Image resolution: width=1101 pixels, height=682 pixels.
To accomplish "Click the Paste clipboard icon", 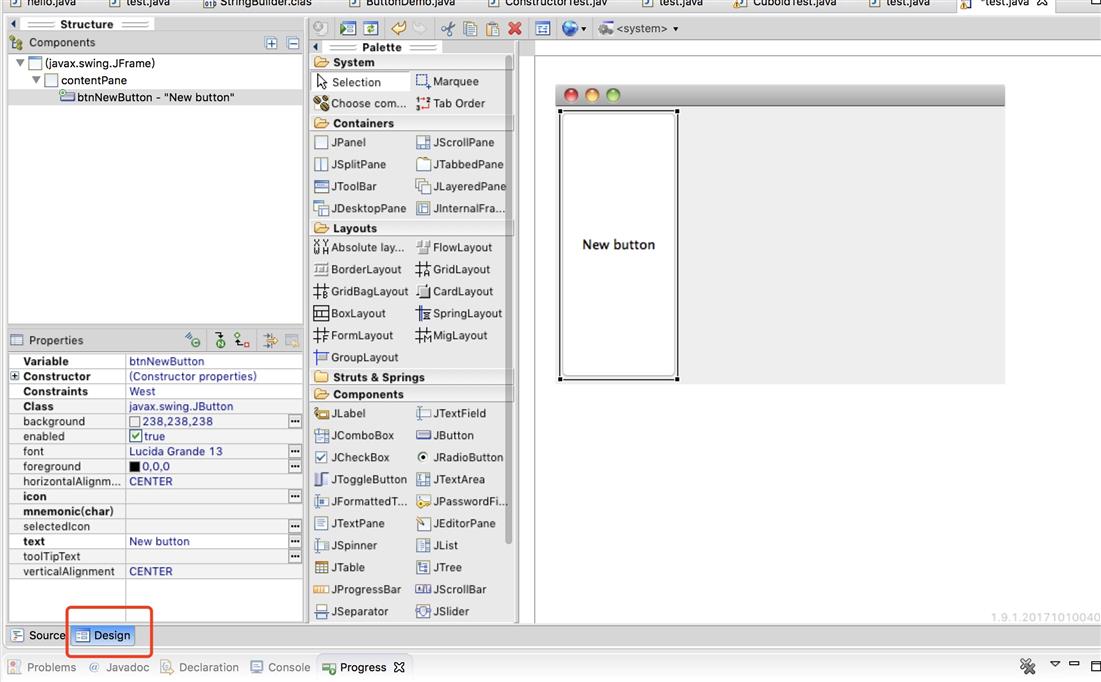I will click(492, 29).
